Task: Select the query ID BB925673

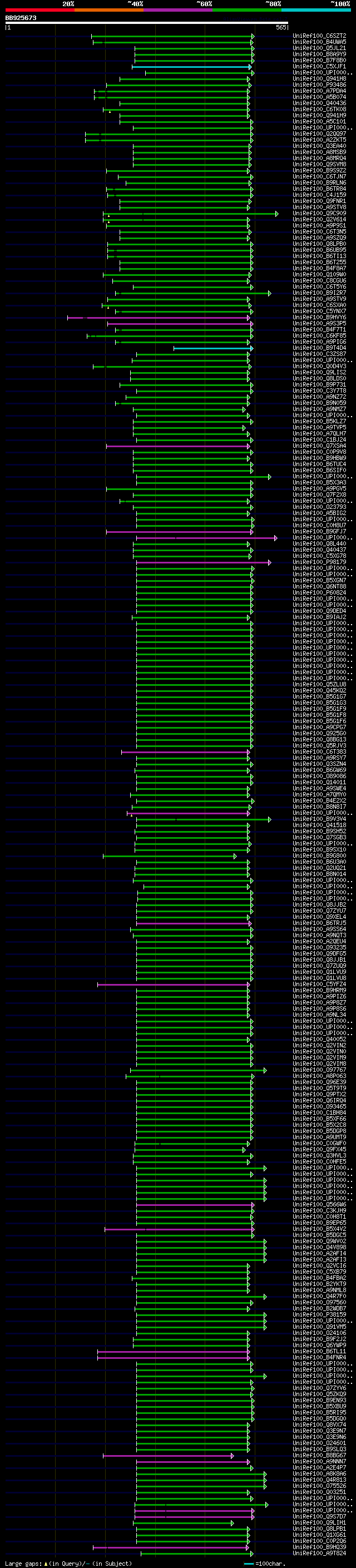Action: tap(21, 18)
